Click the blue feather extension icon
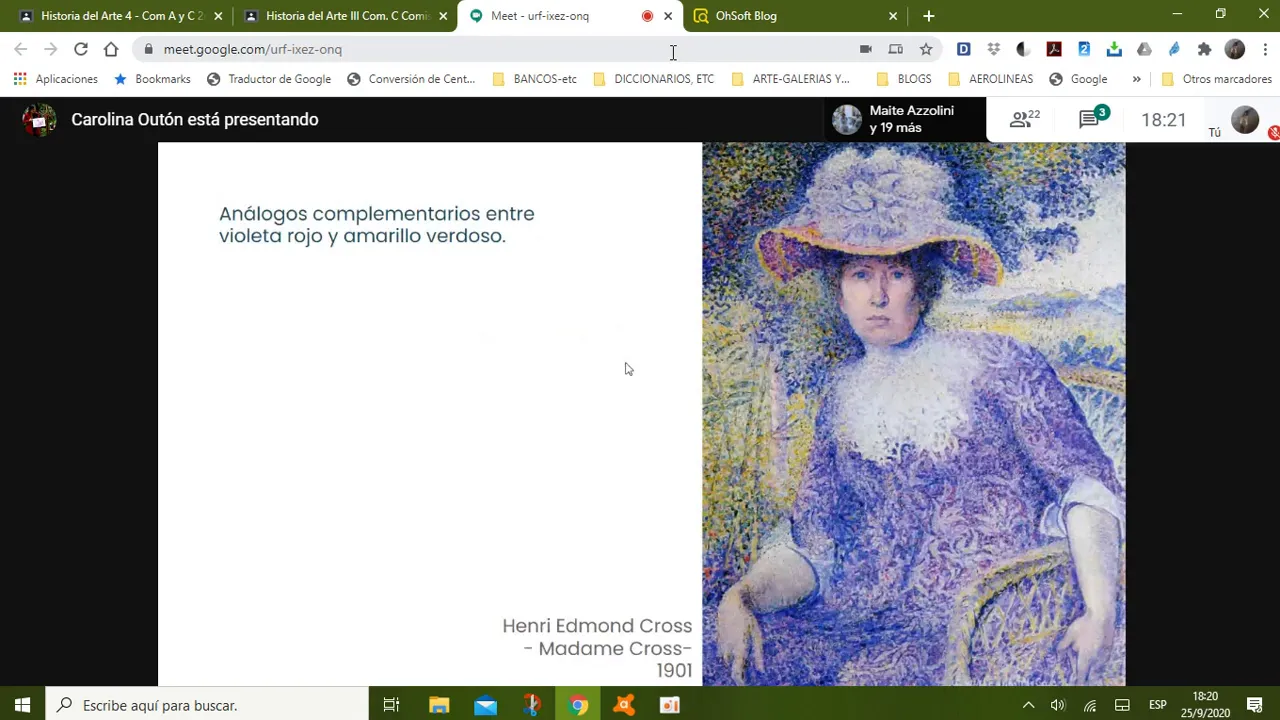The image size is (1280, 720). [1174, 49]
